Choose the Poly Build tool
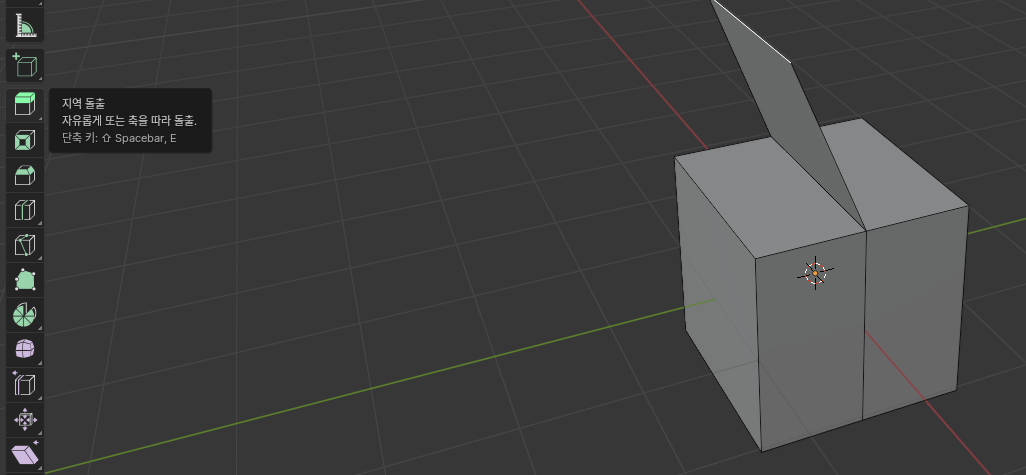Image resolution: width=1026 pixels, height=475 pixels. 25,281
